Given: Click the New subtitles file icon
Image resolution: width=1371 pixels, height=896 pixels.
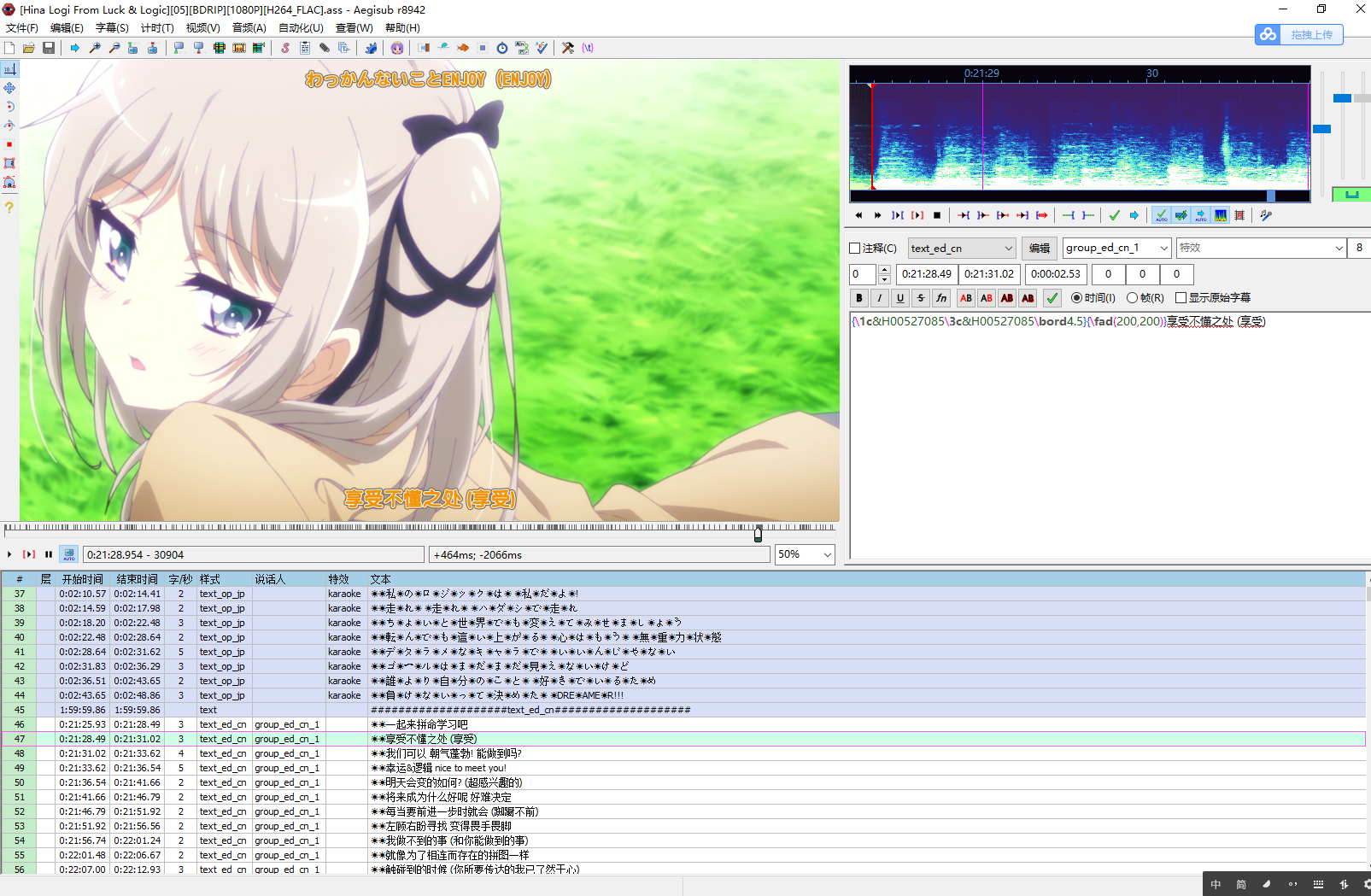Looking at the screenshot, I should (9, 48).
